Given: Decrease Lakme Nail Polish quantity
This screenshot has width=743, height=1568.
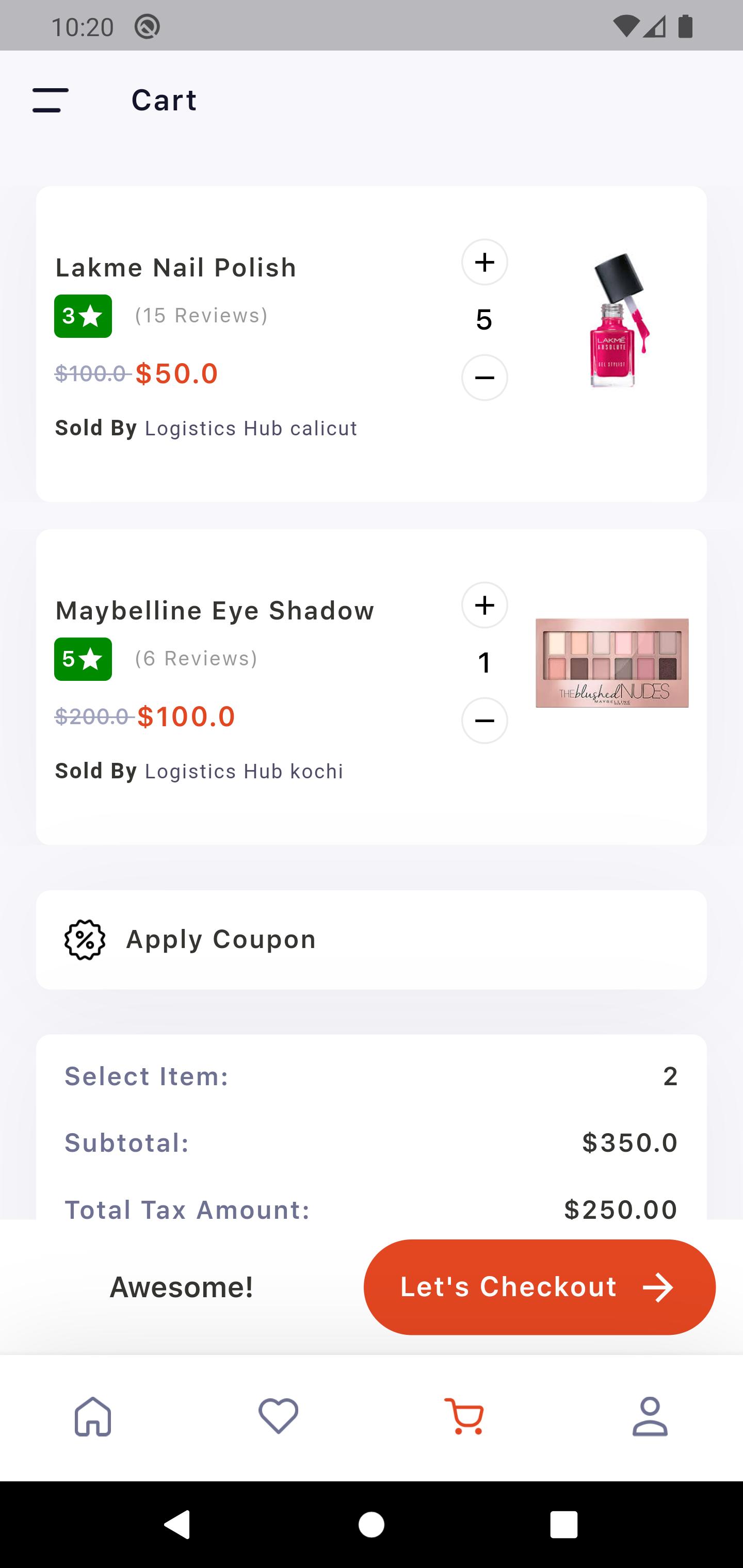Looking at the screenshot, I should click(484, 378).
